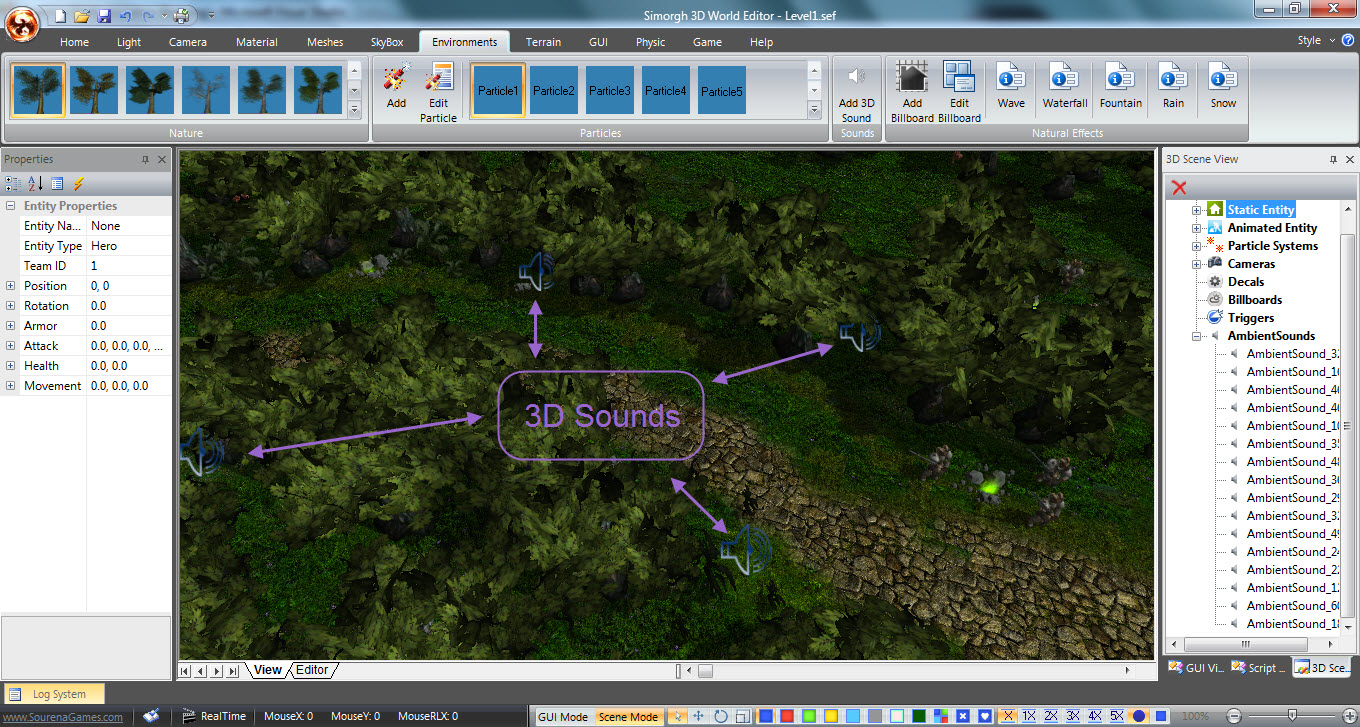Select the Particle5 preset
This screenshot has width=1360, height=727.
coord(722,91)
